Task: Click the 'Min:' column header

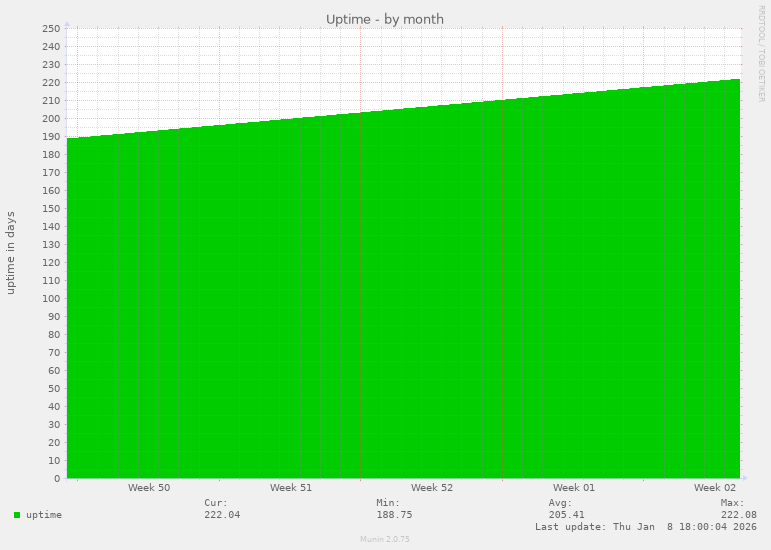Action: pyautogui.click(x=388, y=503)
